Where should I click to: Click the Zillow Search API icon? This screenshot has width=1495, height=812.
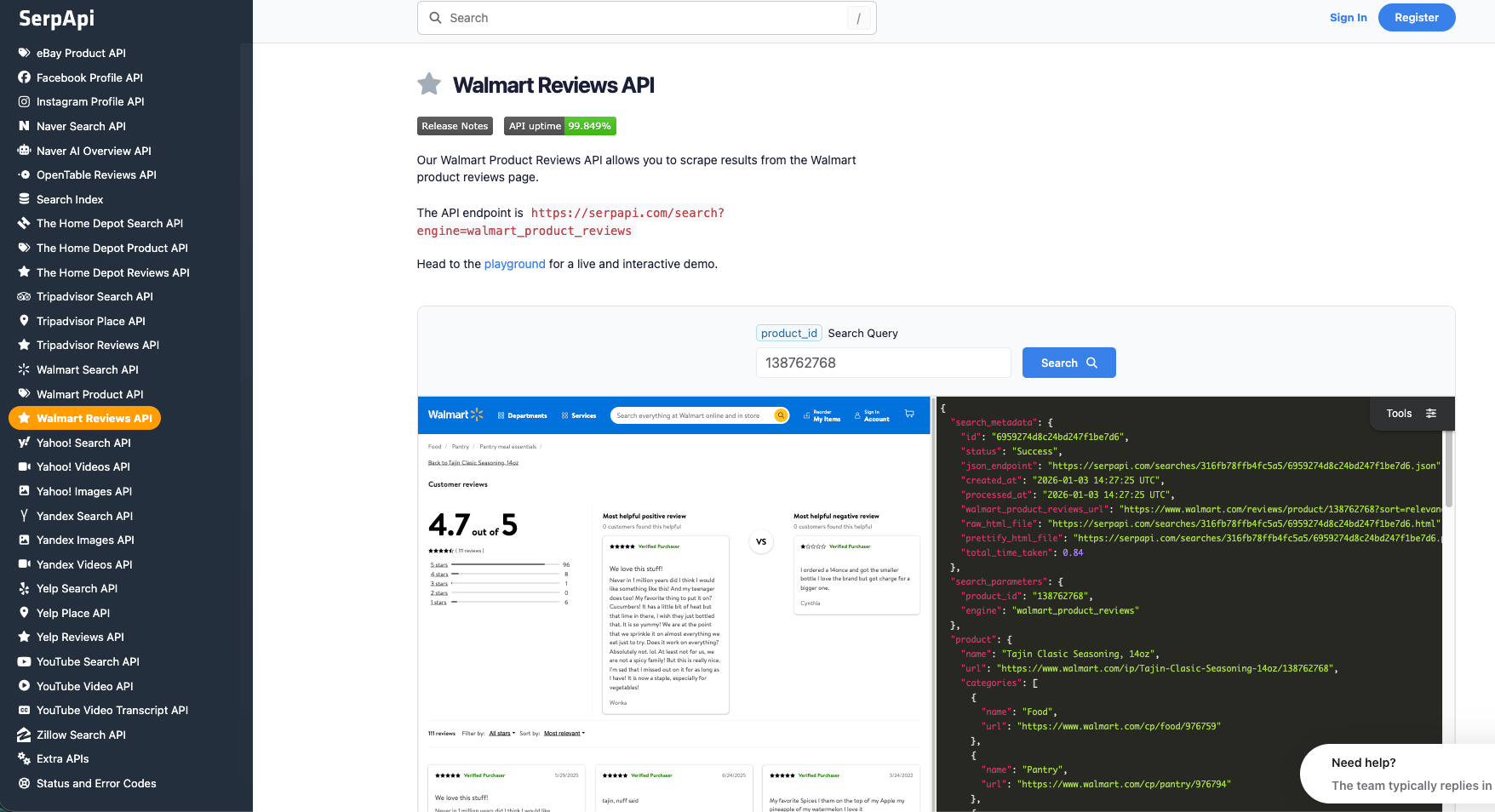(x=24, y=735)
